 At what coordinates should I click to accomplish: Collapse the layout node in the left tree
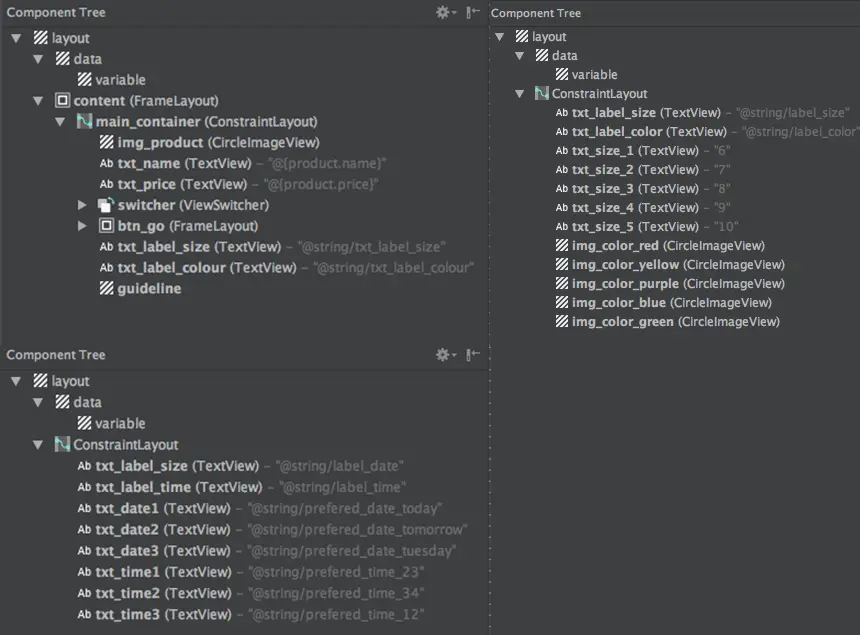tap(15, 37)
